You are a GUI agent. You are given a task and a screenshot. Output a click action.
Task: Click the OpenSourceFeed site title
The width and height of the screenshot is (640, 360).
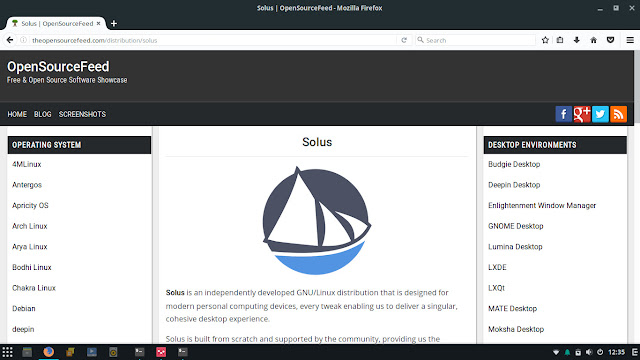coord(58,67)
